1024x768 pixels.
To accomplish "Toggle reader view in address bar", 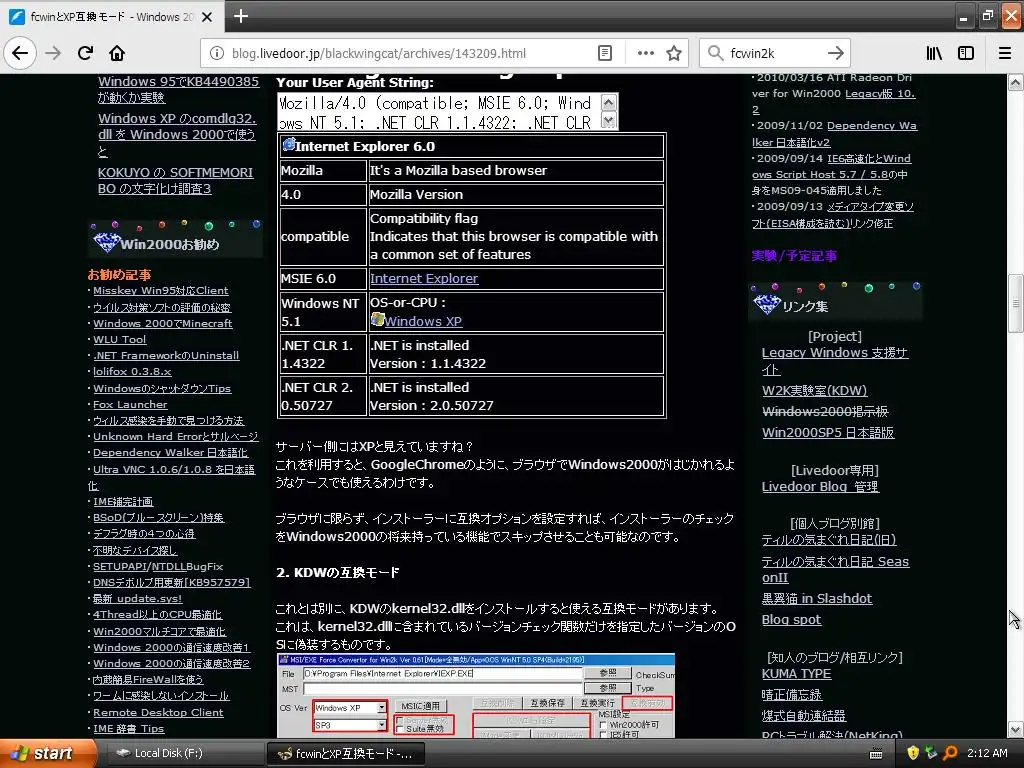I will (x=605, y=53).
